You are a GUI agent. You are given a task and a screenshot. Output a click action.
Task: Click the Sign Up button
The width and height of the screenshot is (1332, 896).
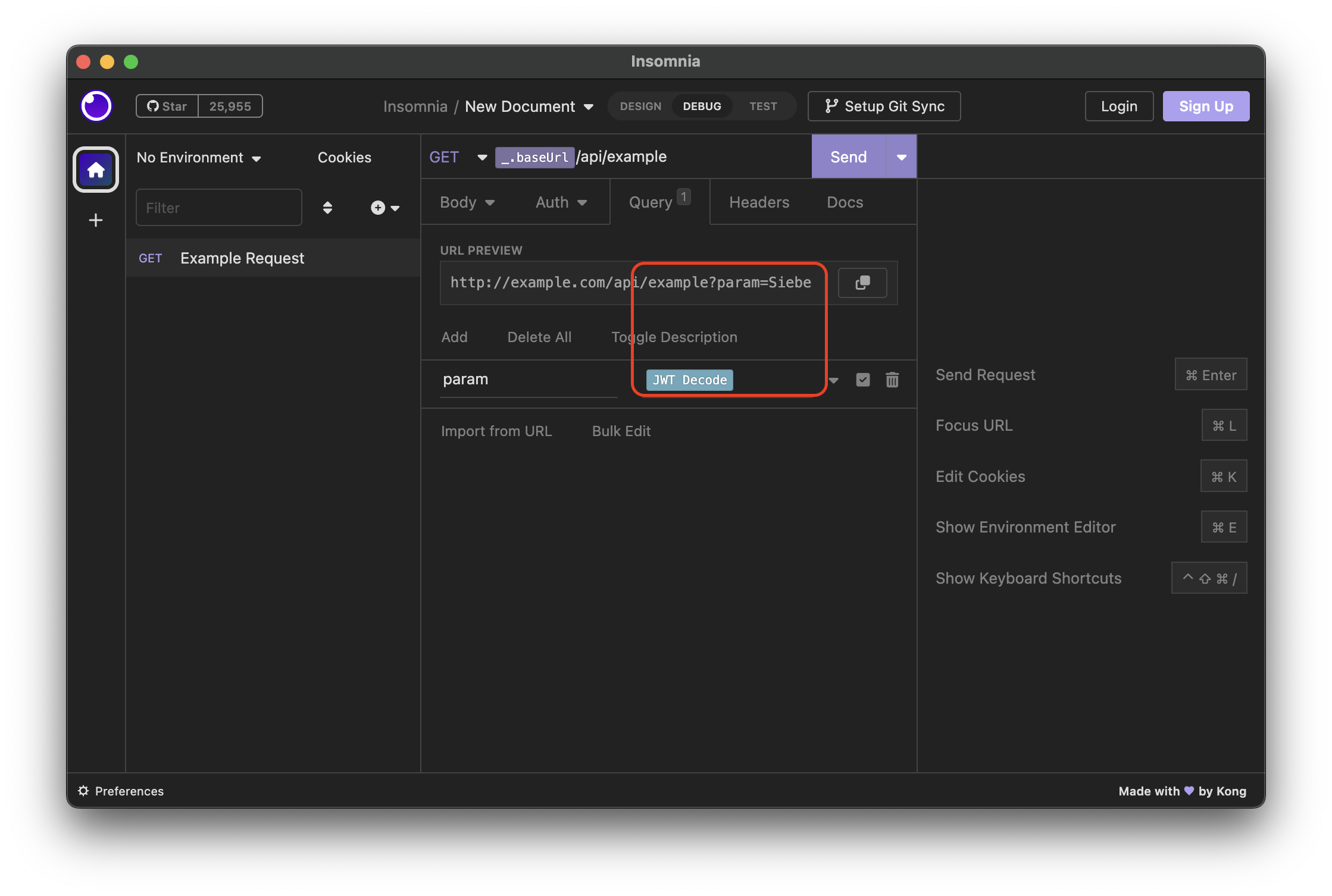(1206, 106)
